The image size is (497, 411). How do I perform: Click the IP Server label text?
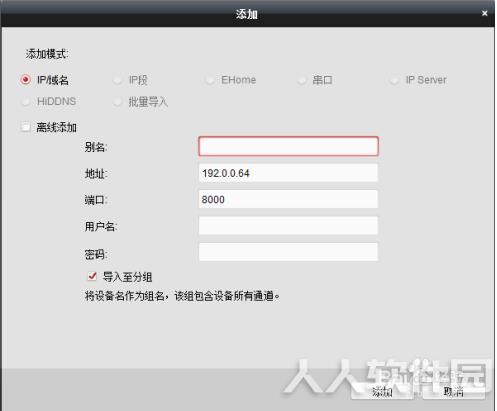[x=426, y=80]
